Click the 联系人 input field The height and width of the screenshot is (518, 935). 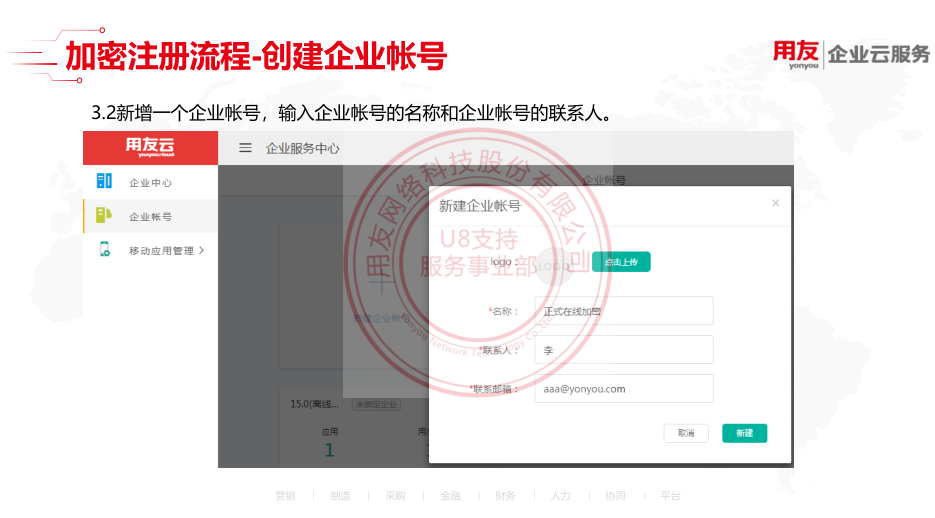pyautogui.click(x=624, y=349)
